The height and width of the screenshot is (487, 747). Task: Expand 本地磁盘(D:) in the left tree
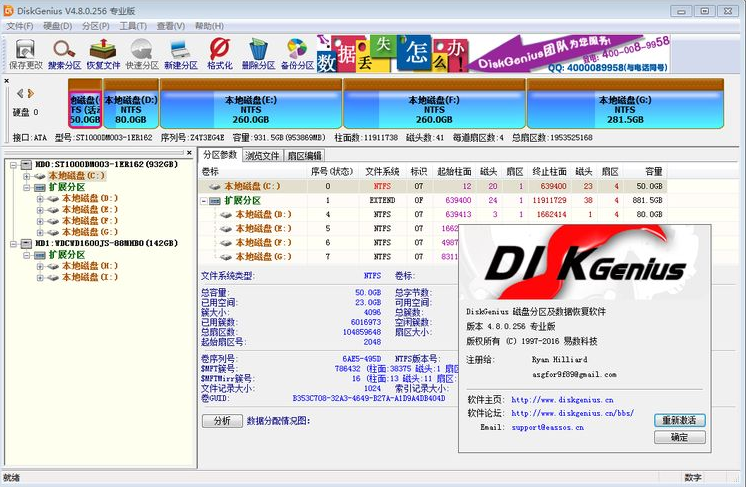41,198
